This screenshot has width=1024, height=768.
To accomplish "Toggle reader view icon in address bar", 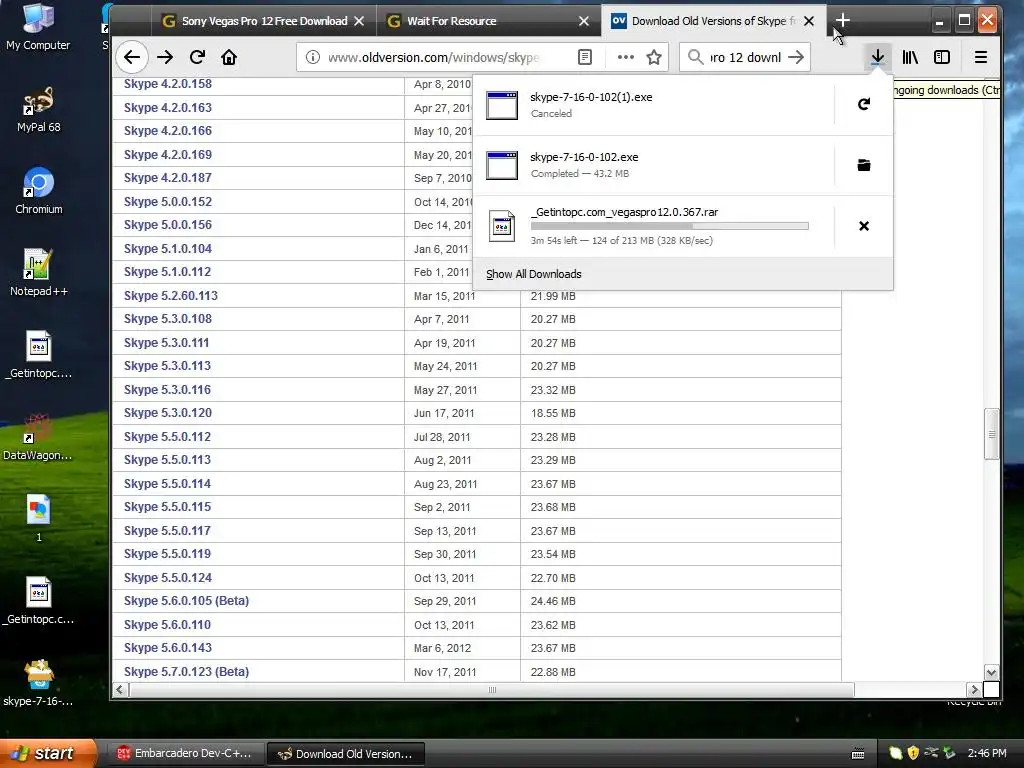I will (x=585, y=57).
